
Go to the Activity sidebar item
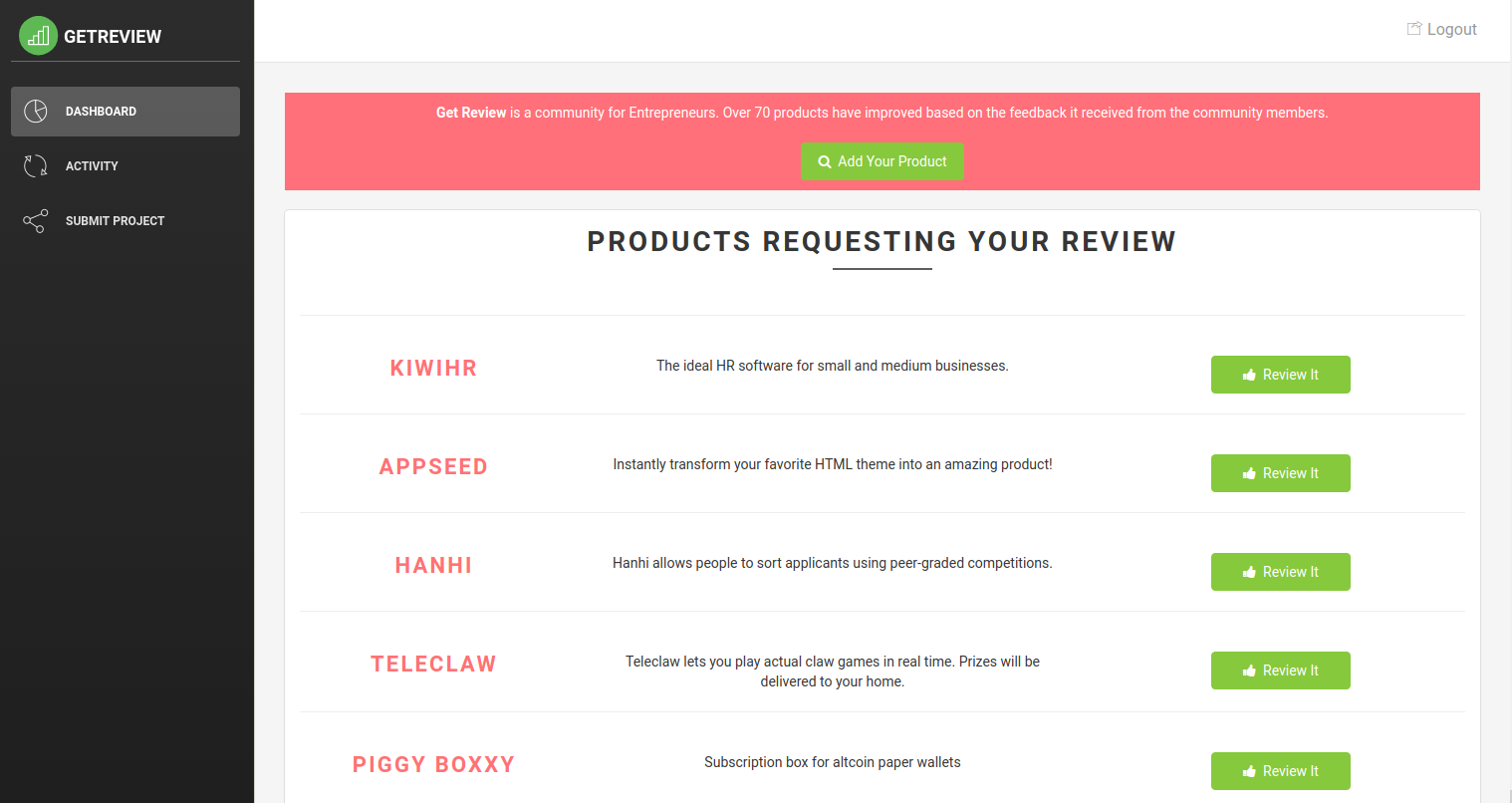126,166
